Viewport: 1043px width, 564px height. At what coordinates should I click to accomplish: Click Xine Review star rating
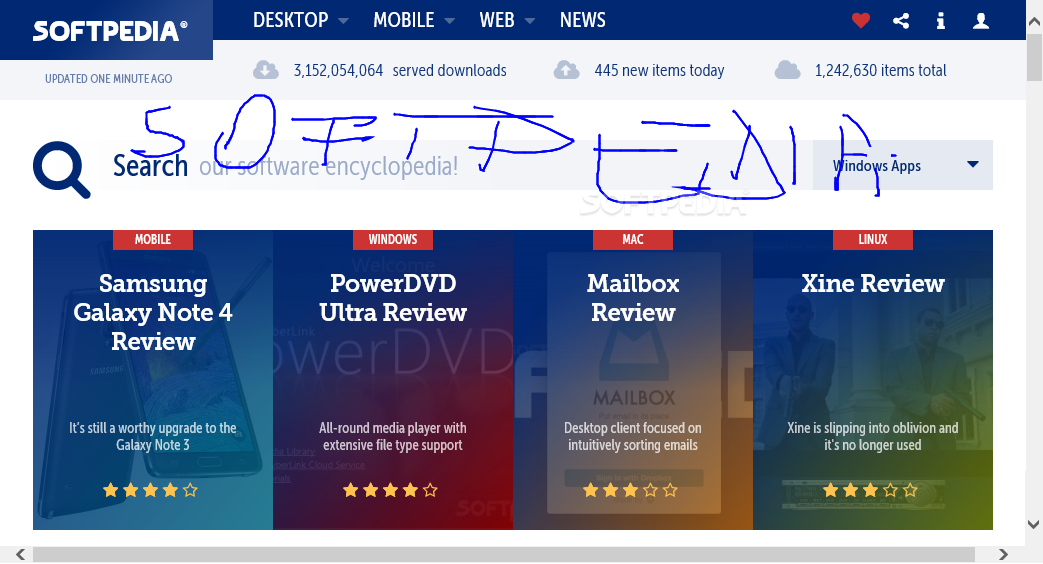(870, 490)
